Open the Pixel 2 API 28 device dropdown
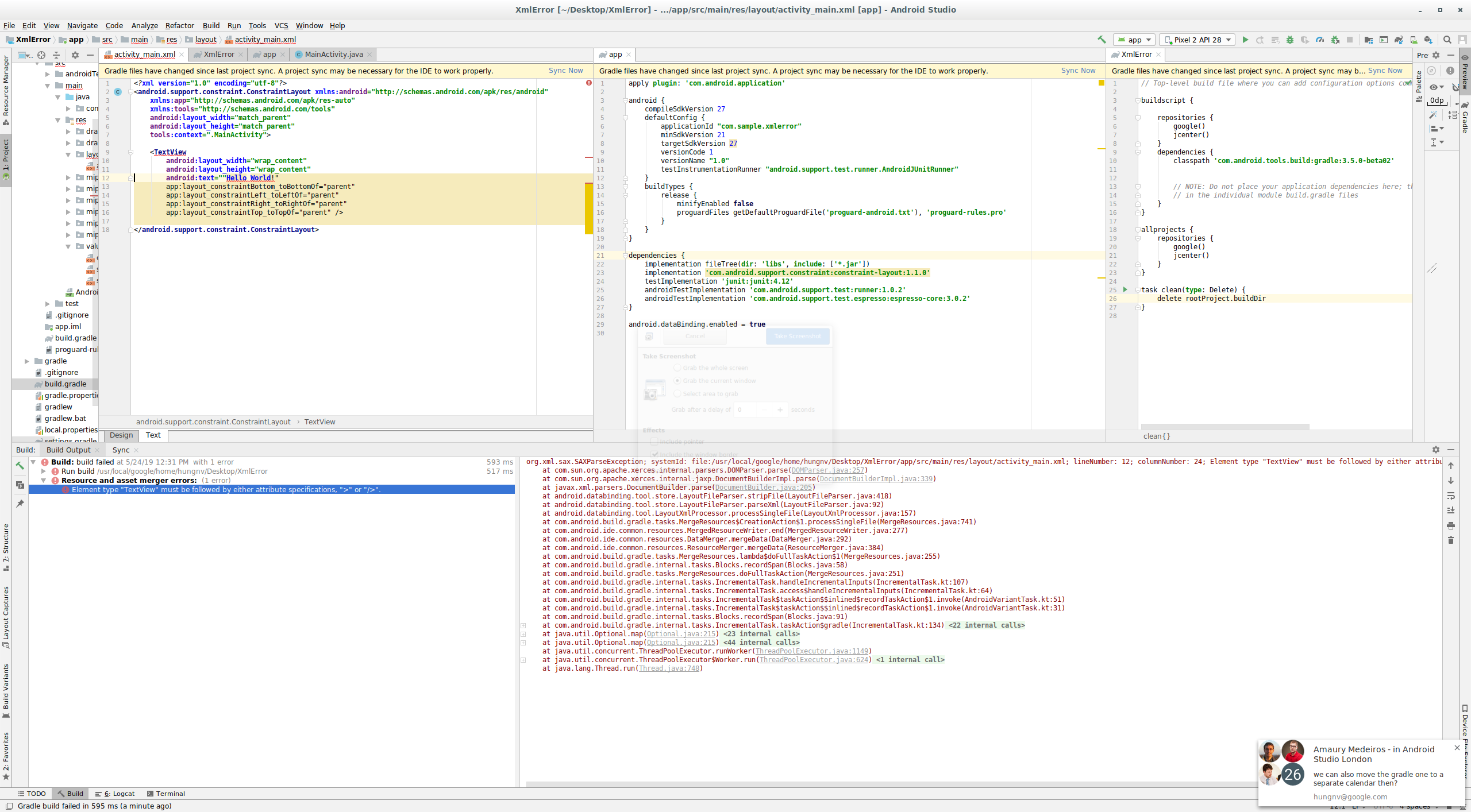Image resolution: width=1471 pixels, height=812 pixels. (1197, 40)
